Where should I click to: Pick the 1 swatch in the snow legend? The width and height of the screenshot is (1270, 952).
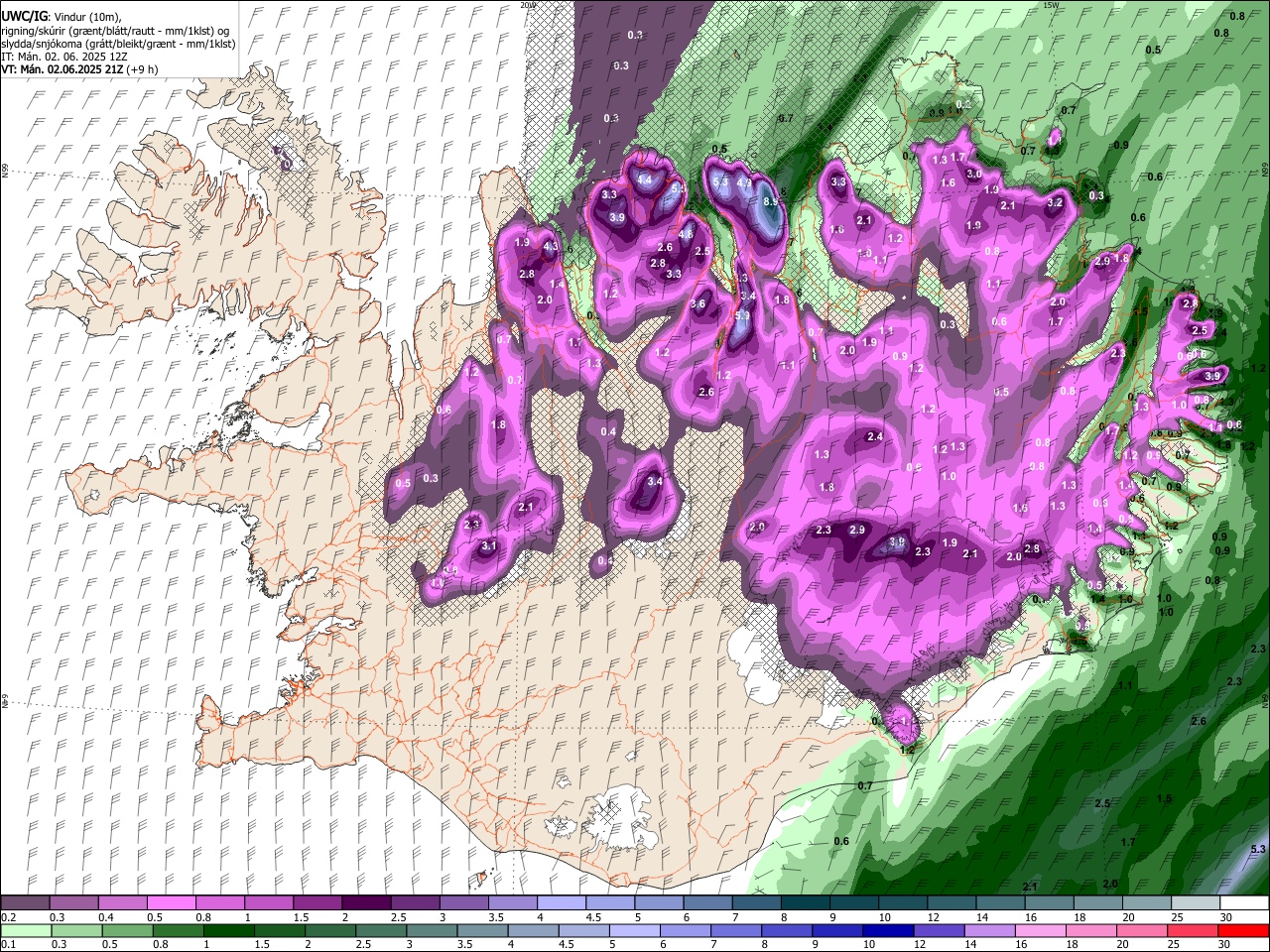[x=268, y=903]
